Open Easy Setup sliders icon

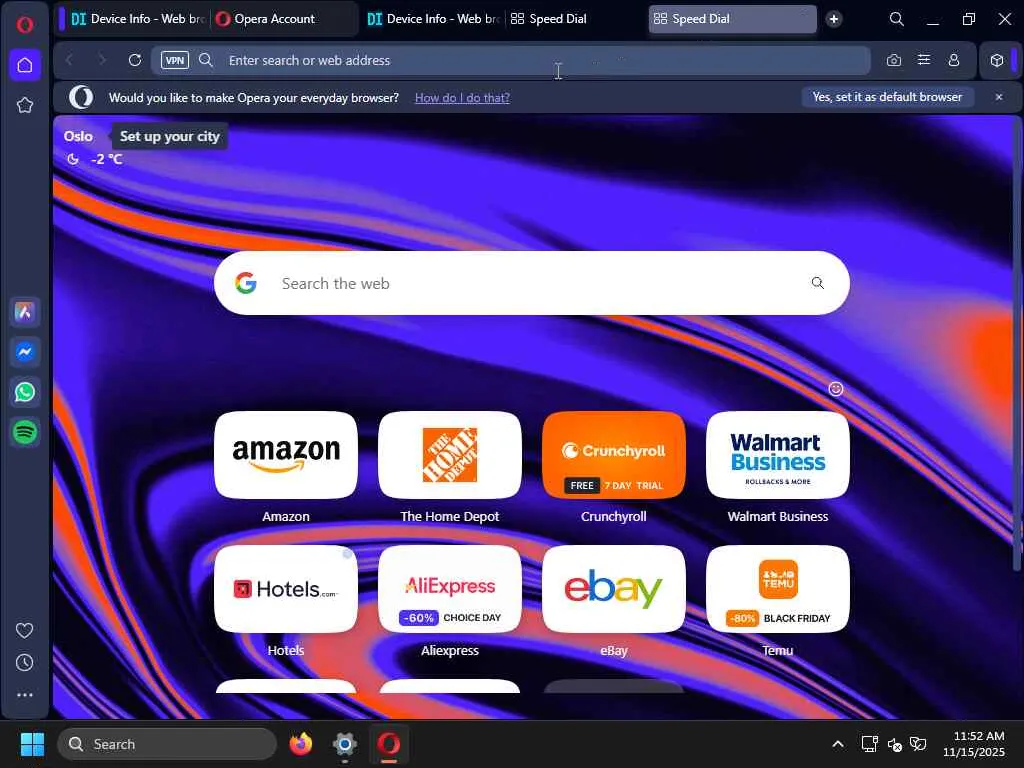tap(924, 60)
